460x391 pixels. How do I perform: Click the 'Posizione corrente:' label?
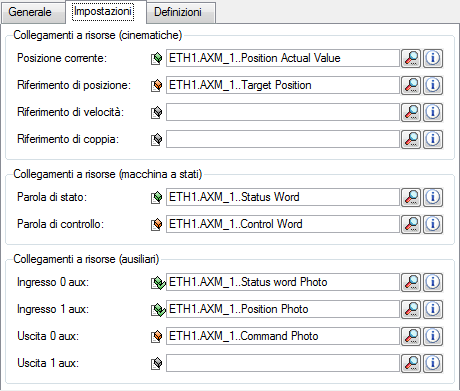tap(62, 58)
